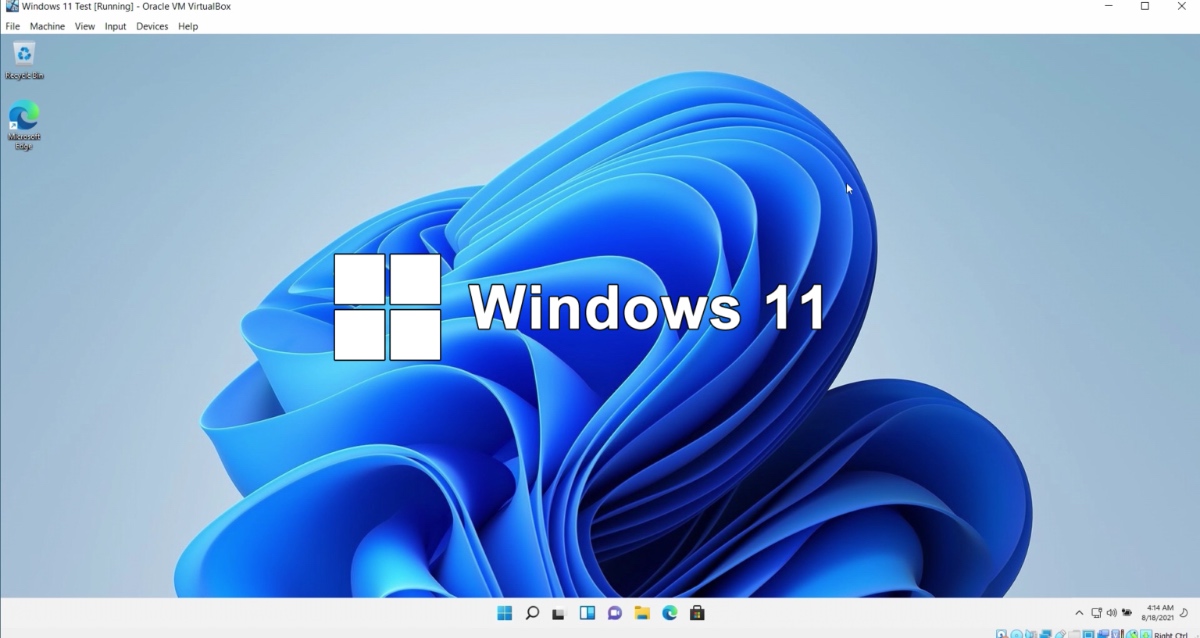Launch Chat from the taskbar
This screenshot has height=638, width=1200.
[x=615, y=613]
